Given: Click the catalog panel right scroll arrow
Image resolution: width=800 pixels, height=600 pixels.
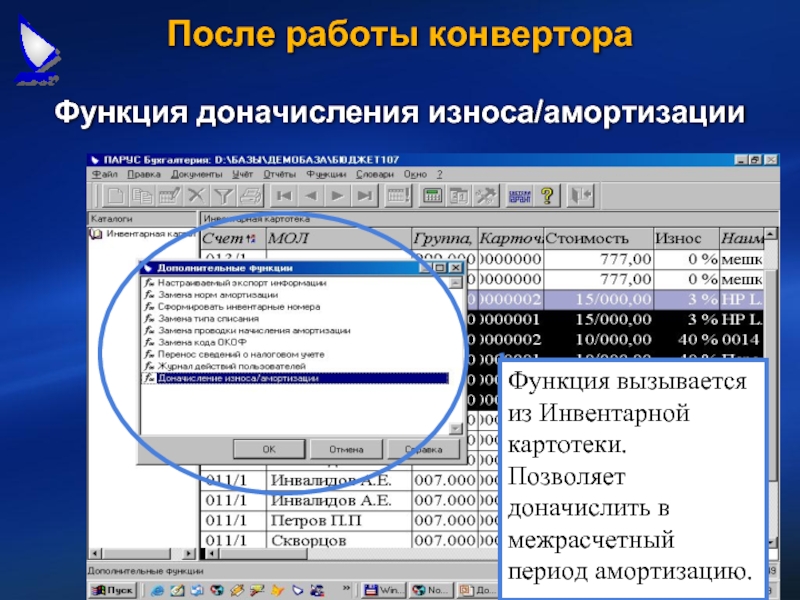Looking at the screenshot, I should [x=189, y=553].
